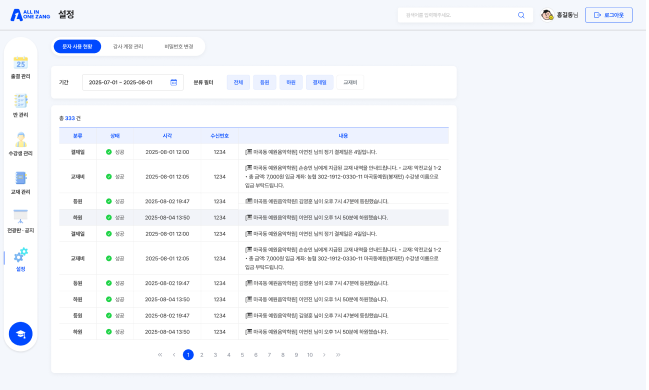
Task: Go to page 6 in pagination
Action: point(256,355)
